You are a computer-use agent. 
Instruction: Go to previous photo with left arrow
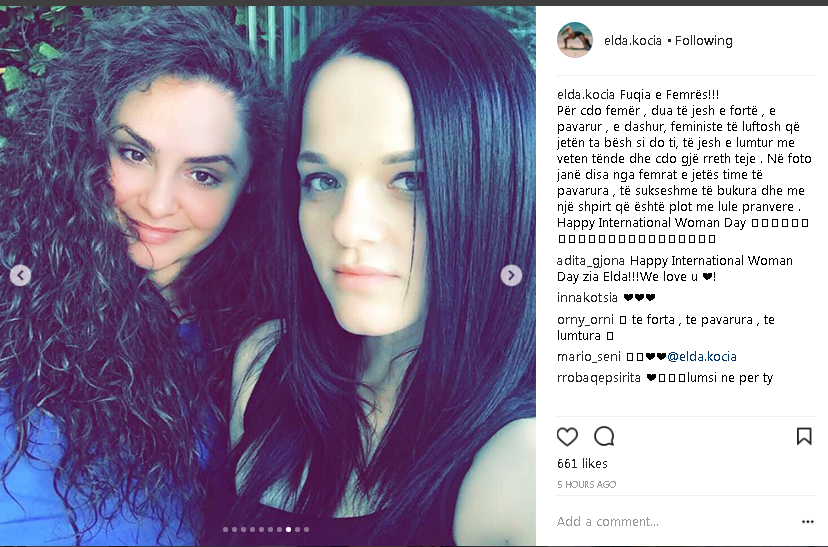[21, 275]
